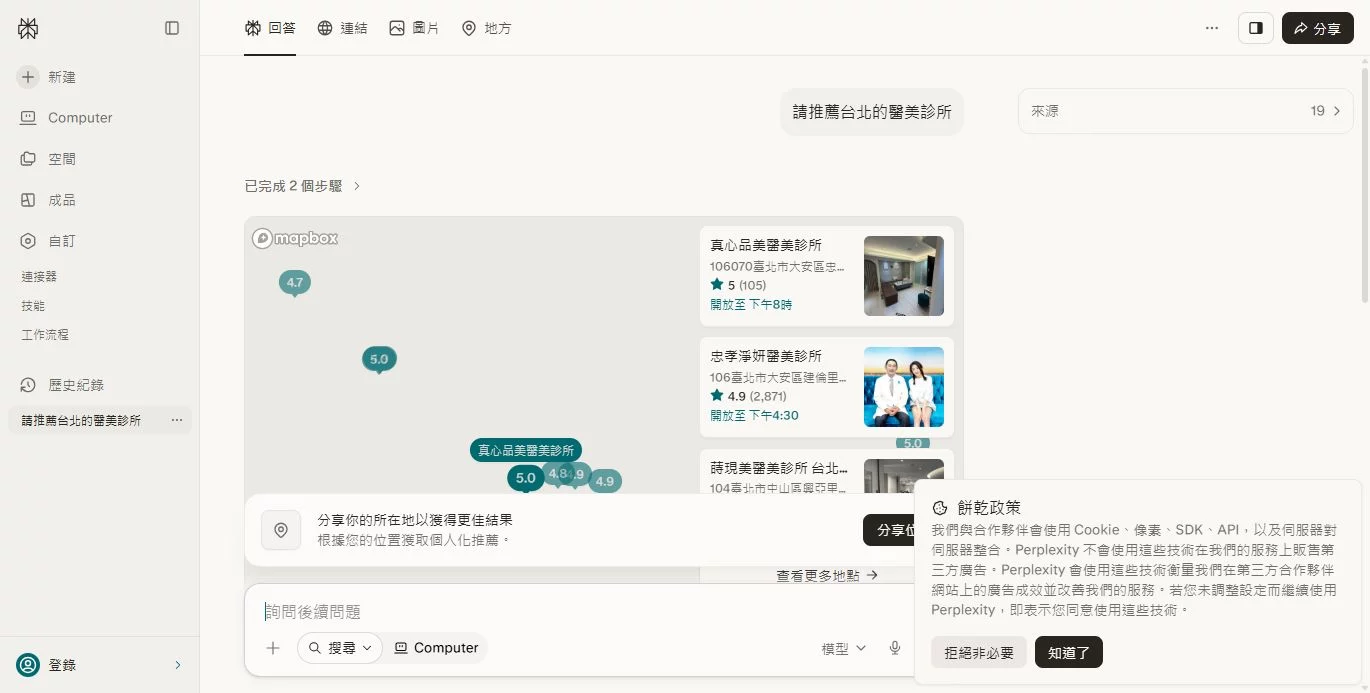Open options dots for 請推薦台北的醫美診所 thread
Image resolution: width=1370 pixels, height=693 pixels.
coord(176,420)
